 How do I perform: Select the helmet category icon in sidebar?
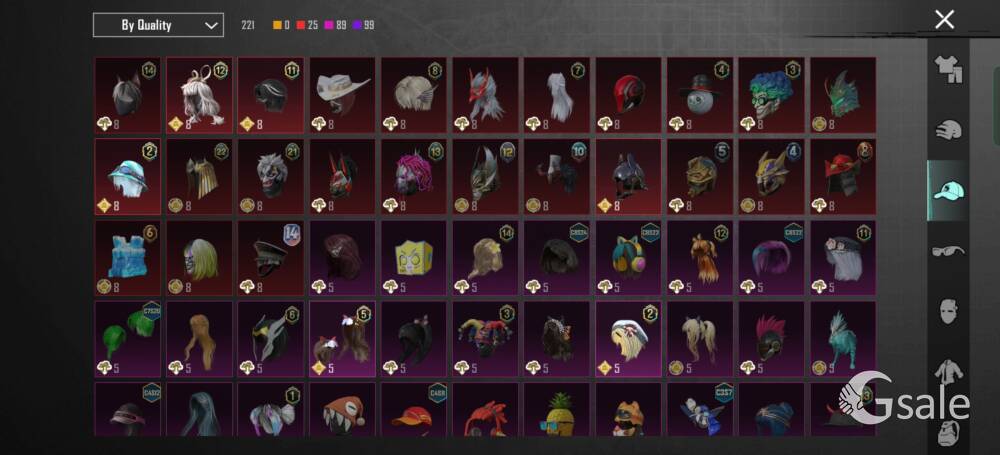point(948,130)
